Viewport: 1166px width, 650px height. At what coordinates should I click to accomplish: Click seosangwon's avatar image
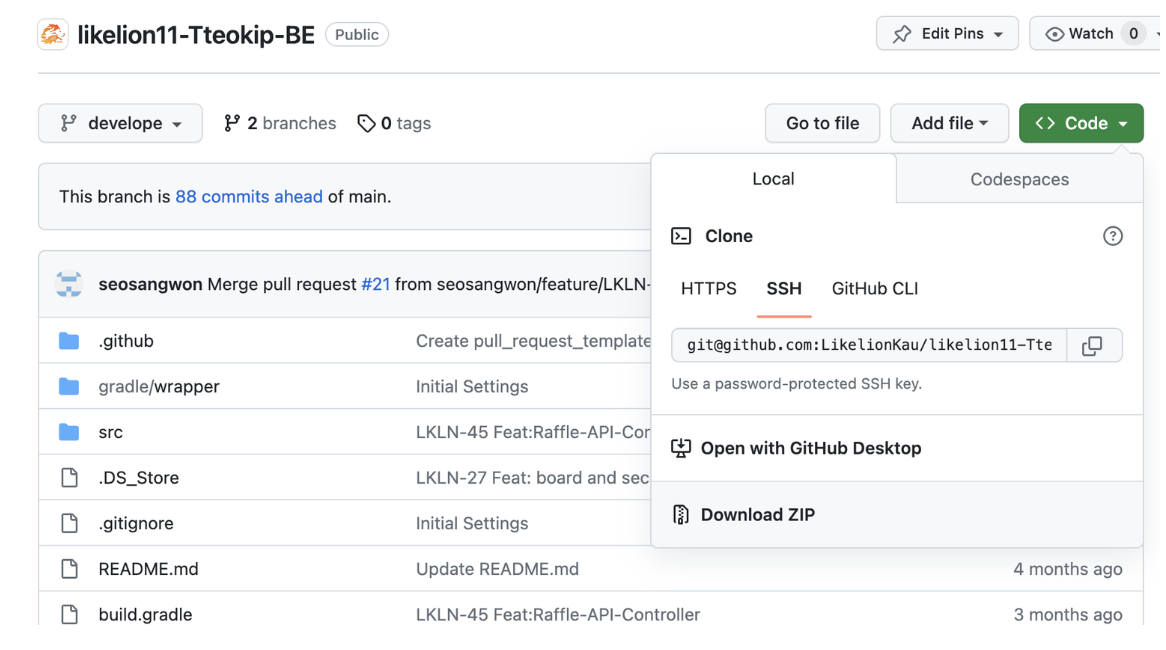pyautogui.click(x=68, y=284)
